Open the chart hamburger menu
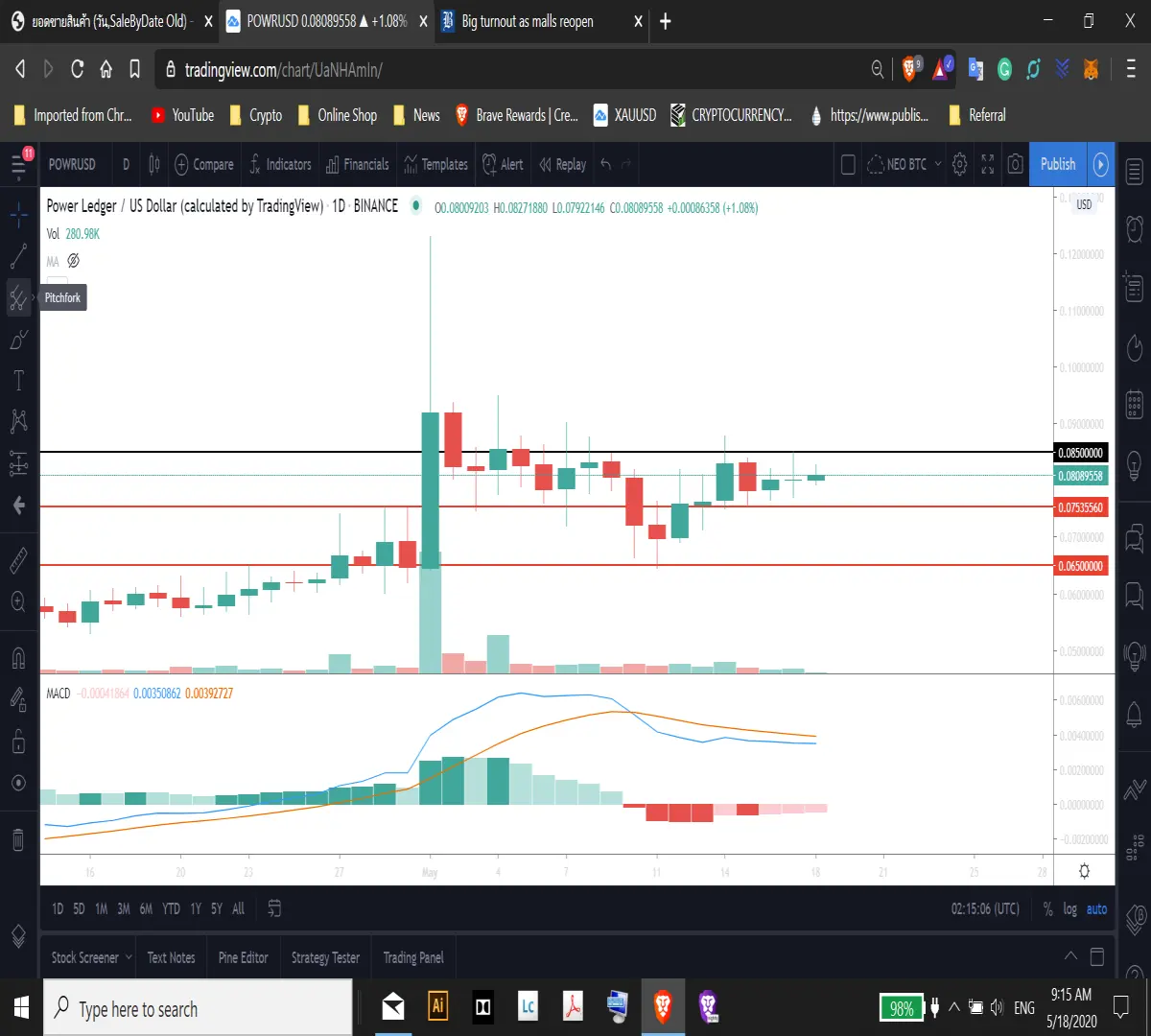1151x1036 pixels. [18, 165]
